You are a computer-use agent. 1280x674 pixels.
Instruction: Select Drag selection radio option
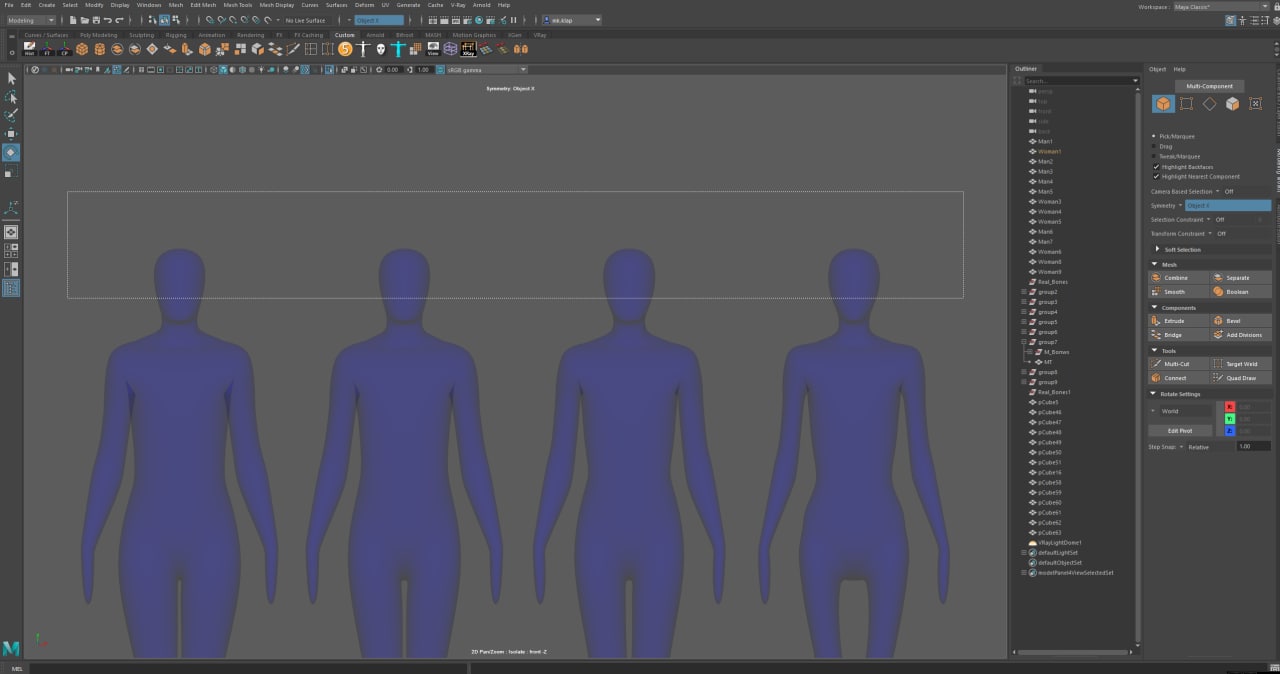coord(1155,146)
